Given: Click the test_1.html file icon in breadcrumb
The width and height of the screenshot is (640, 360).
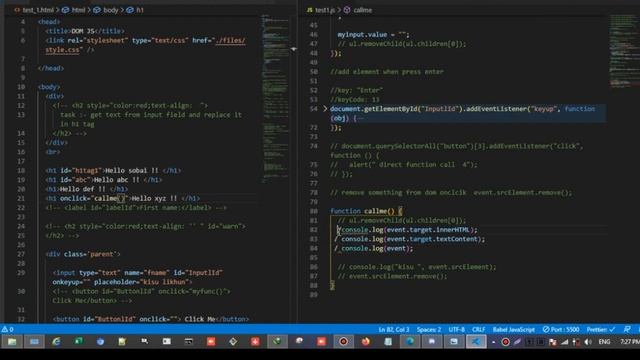Looking at the screenshot, I should (x=17, y=10).
